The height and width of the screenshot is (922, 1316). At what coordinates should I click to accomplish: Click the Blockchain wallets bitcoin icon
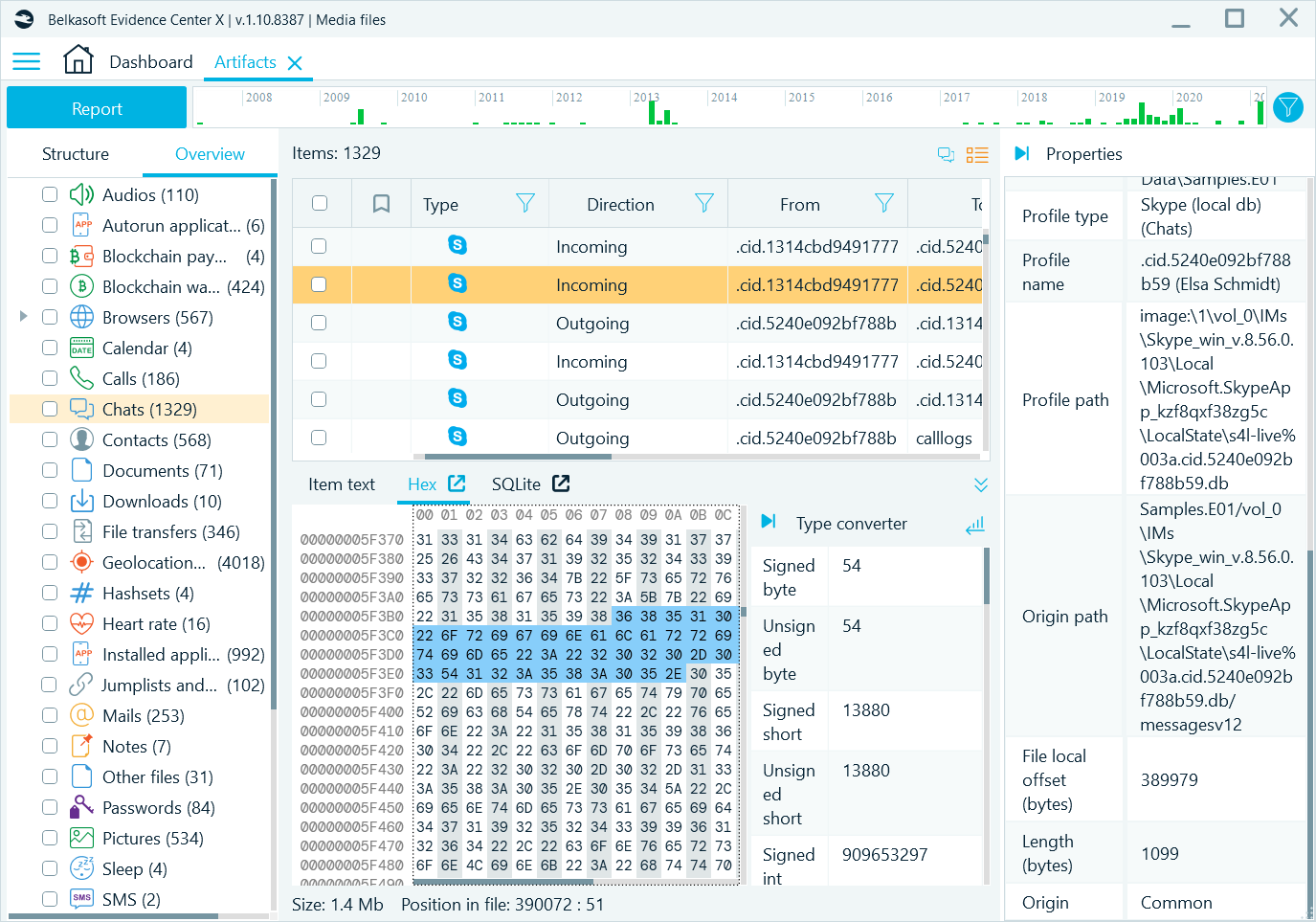tap(82, 286)
